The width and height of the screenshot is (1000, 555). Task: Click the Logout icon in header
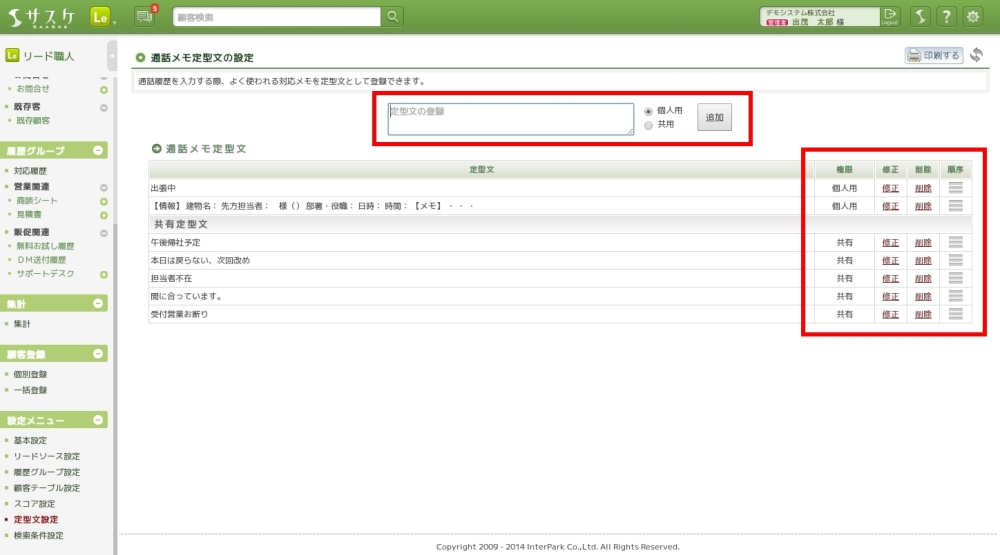tap(891, 17)
